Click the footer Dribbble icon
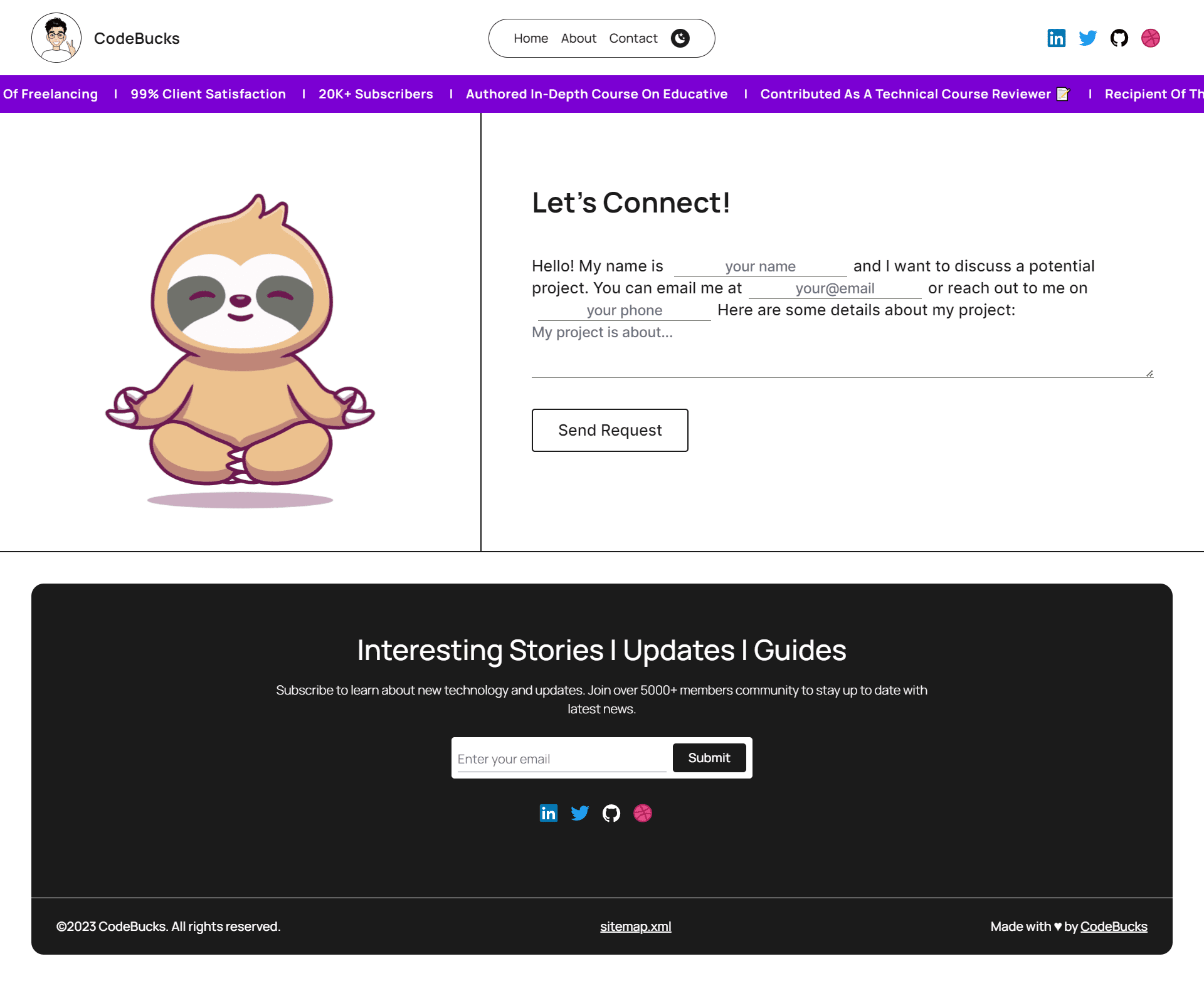This screenshot has height=986, width=1204. point(642,813)
